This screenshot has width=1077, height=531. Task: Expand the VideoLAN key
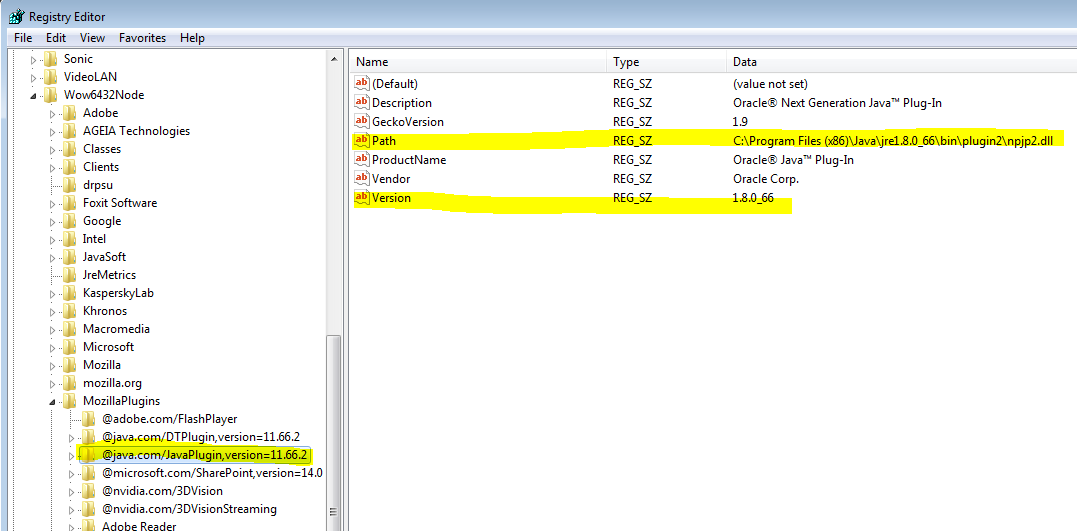(34, 78)
